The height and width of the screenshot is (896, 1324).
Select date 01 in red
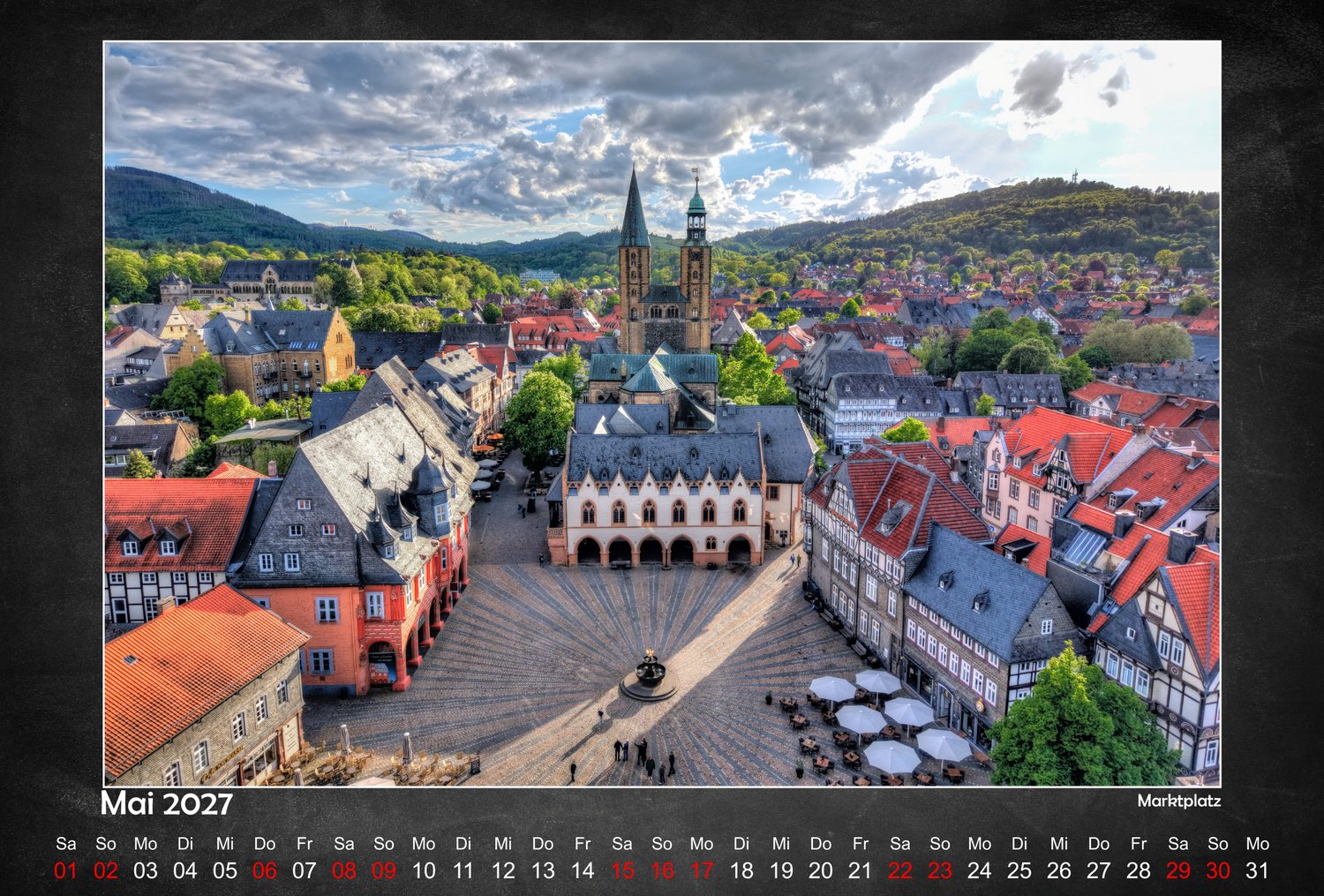[x=66, y=870]
